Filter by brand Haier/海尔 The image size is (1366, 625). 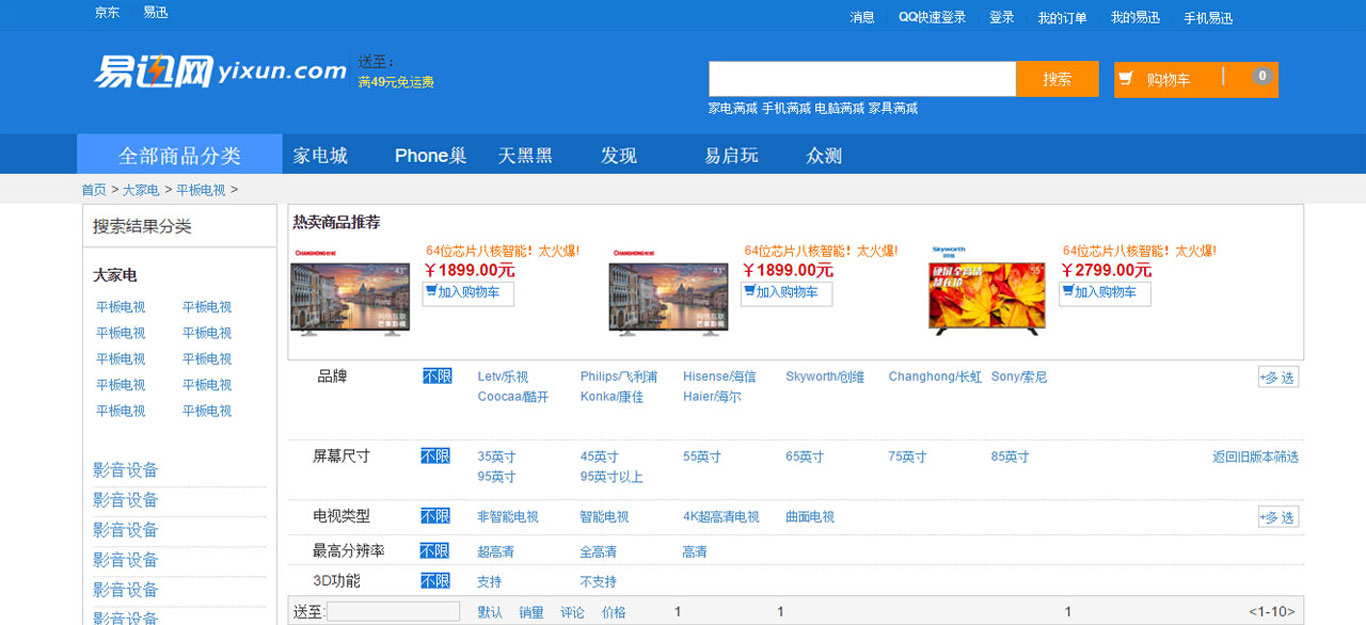click(x=712, y=397)
